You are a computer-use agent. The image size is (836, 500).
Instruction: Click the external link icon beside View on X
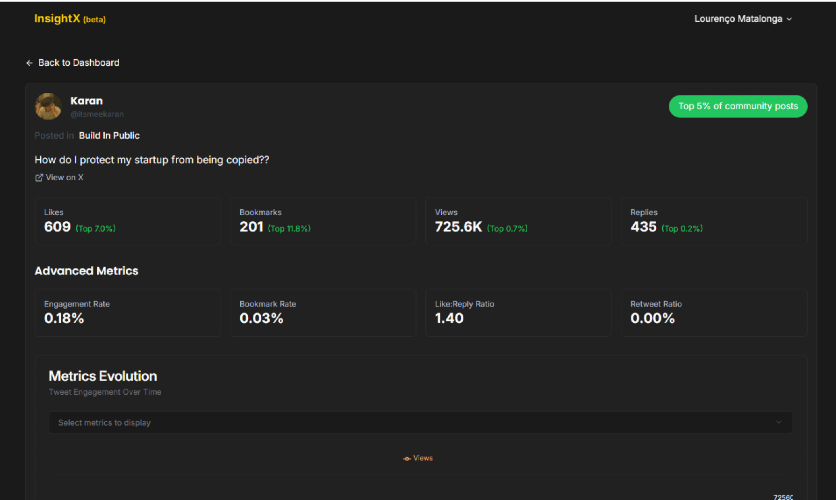click(38, 178)
